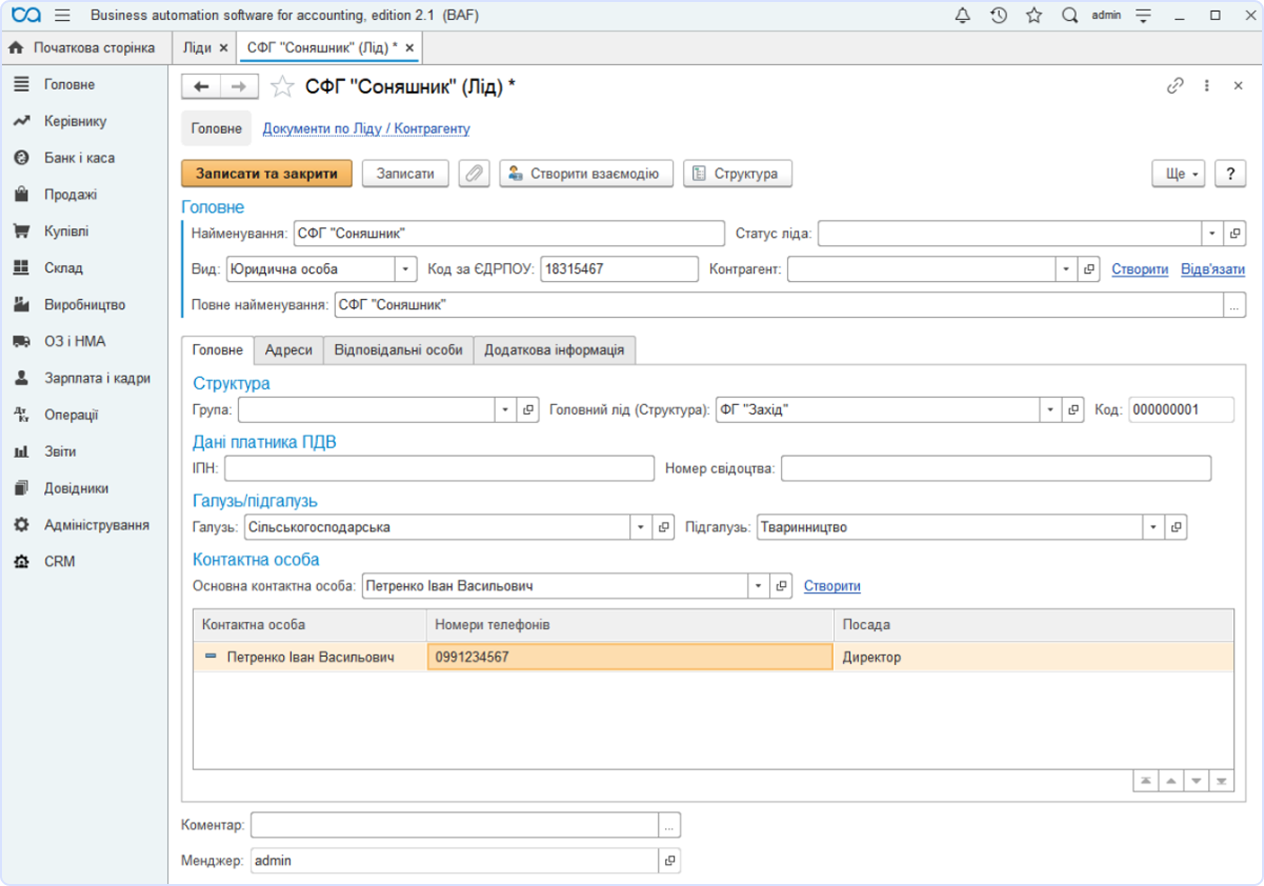The image size is (1264, 886).
Task: Click the Створити link next to Контрагент
Action: coord(1140,270)
